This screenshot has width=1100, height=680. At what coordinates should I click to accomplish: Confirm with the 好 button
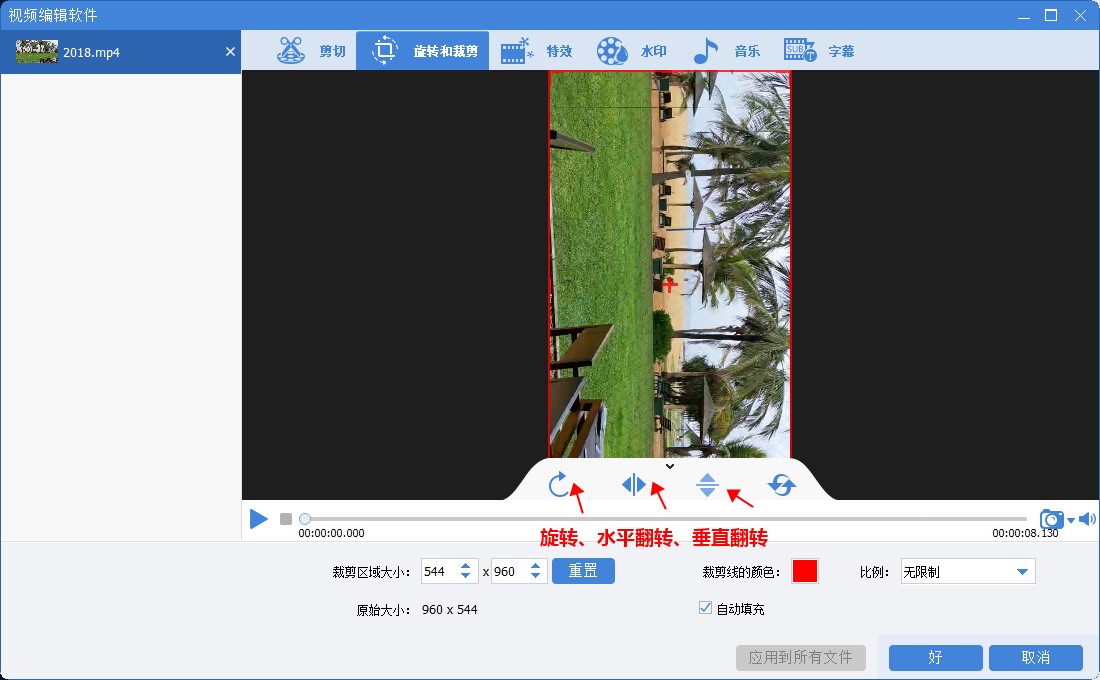pyautogui.click(x=935, y=658)
